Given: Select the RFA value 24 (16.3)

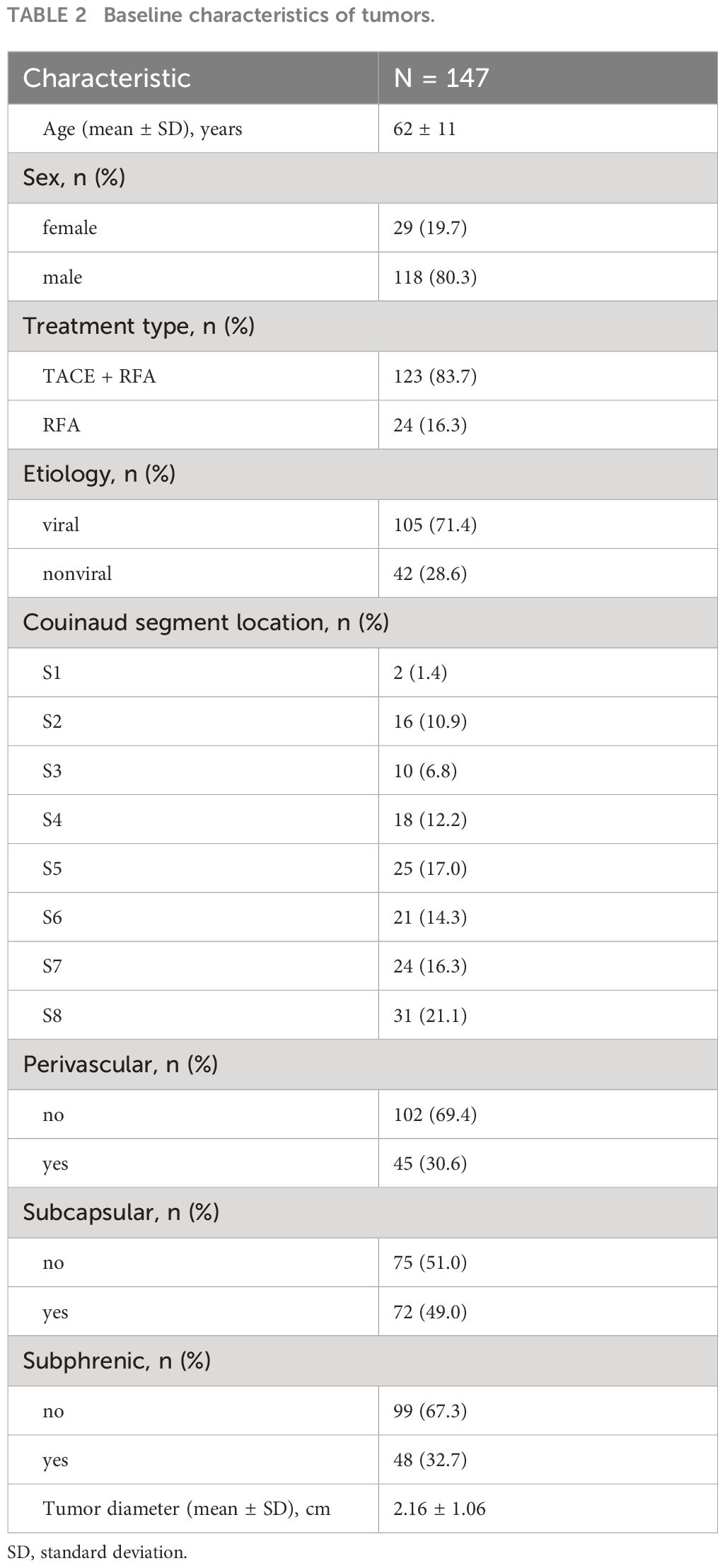Looking at the screenshot, I should point(430,425).
